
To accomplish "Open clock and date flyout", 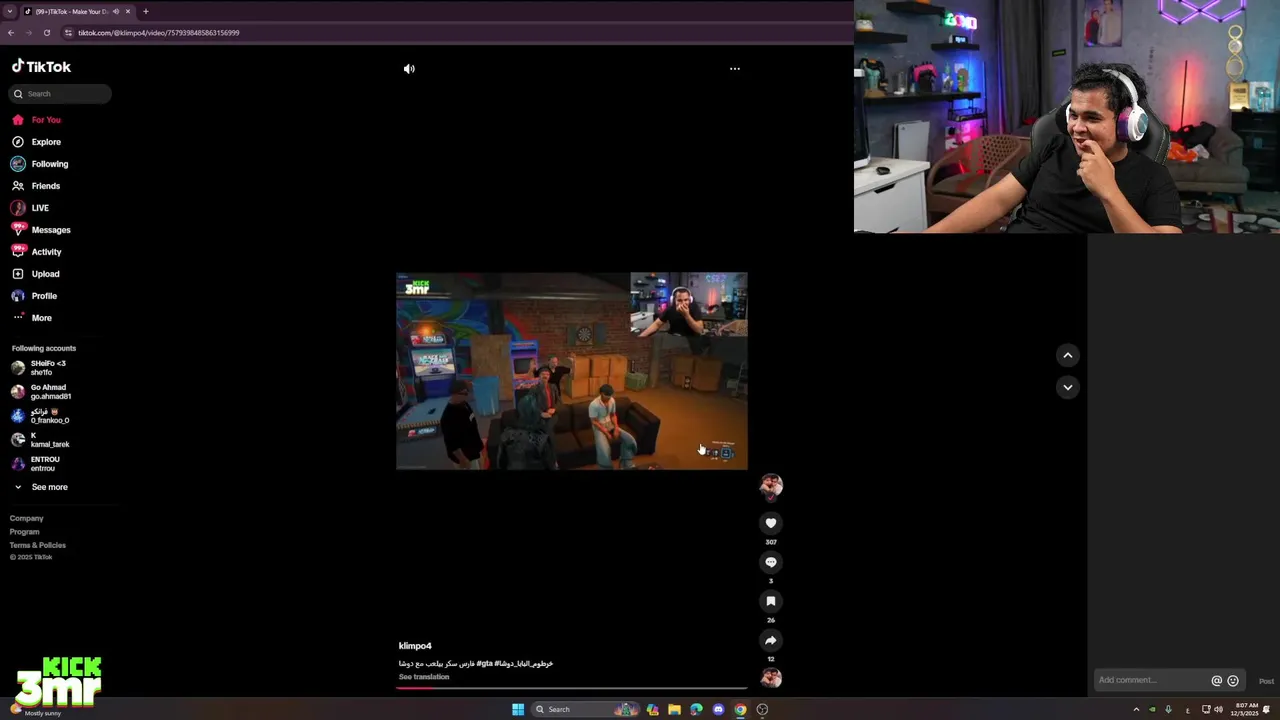I will click(x=1246, y=709).
